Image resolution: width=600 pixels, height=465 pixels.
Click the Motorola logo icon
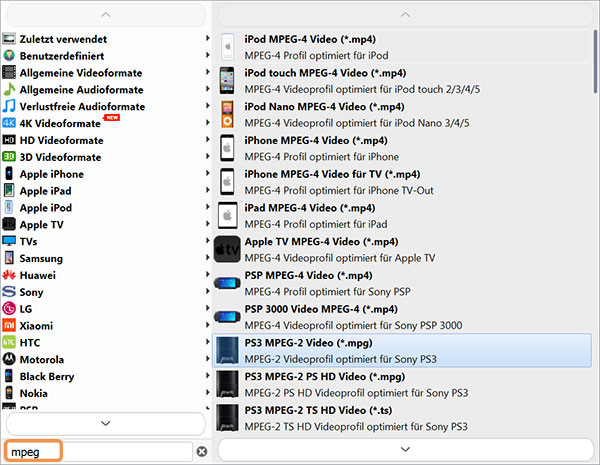coord(9,359)
